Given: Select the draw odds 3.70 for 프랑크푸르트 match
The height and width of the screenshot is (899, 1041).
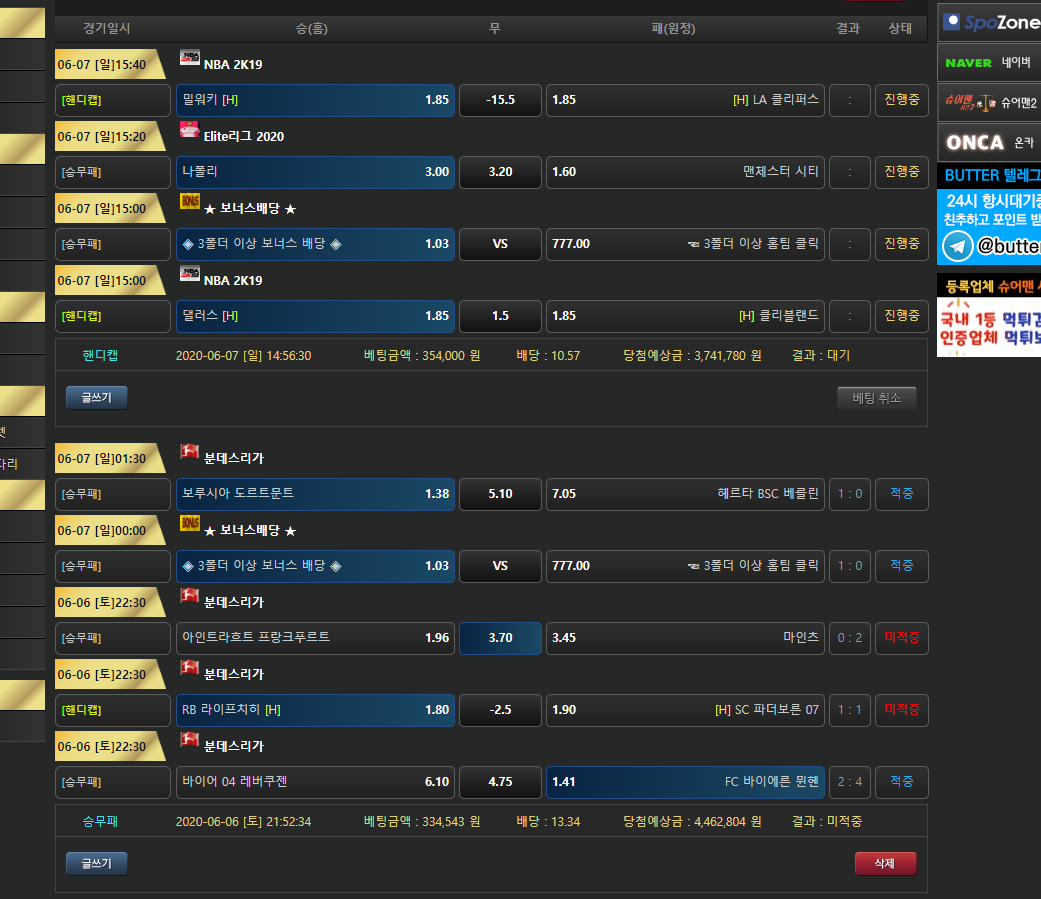Looking at the screenshot, I should (x=500, y=638).
